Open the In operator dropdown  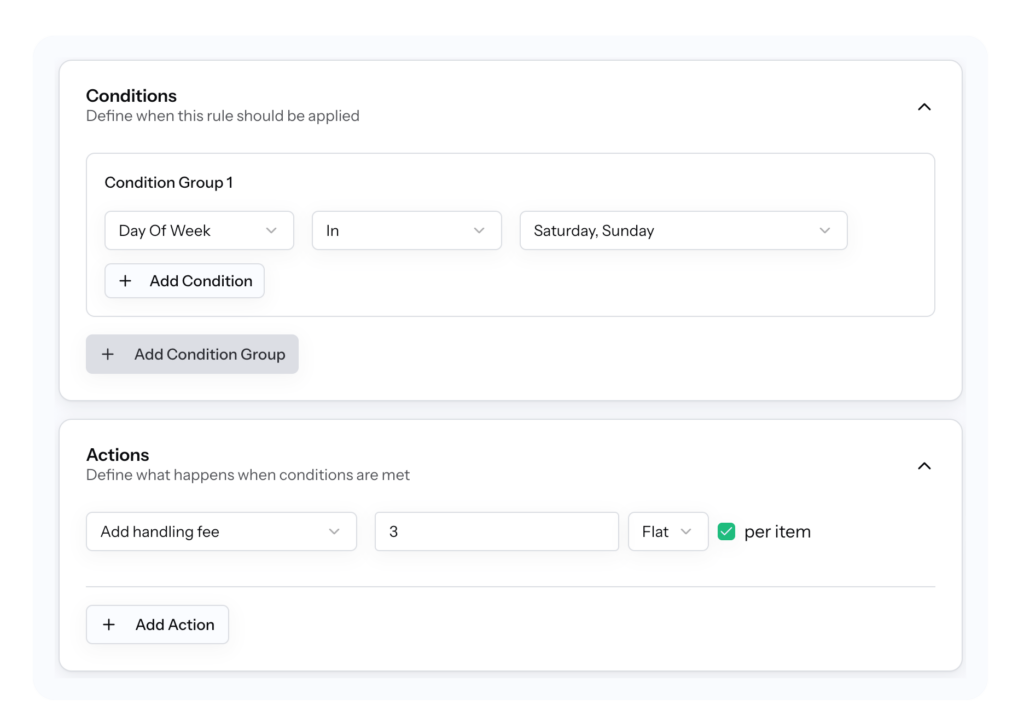406,230
